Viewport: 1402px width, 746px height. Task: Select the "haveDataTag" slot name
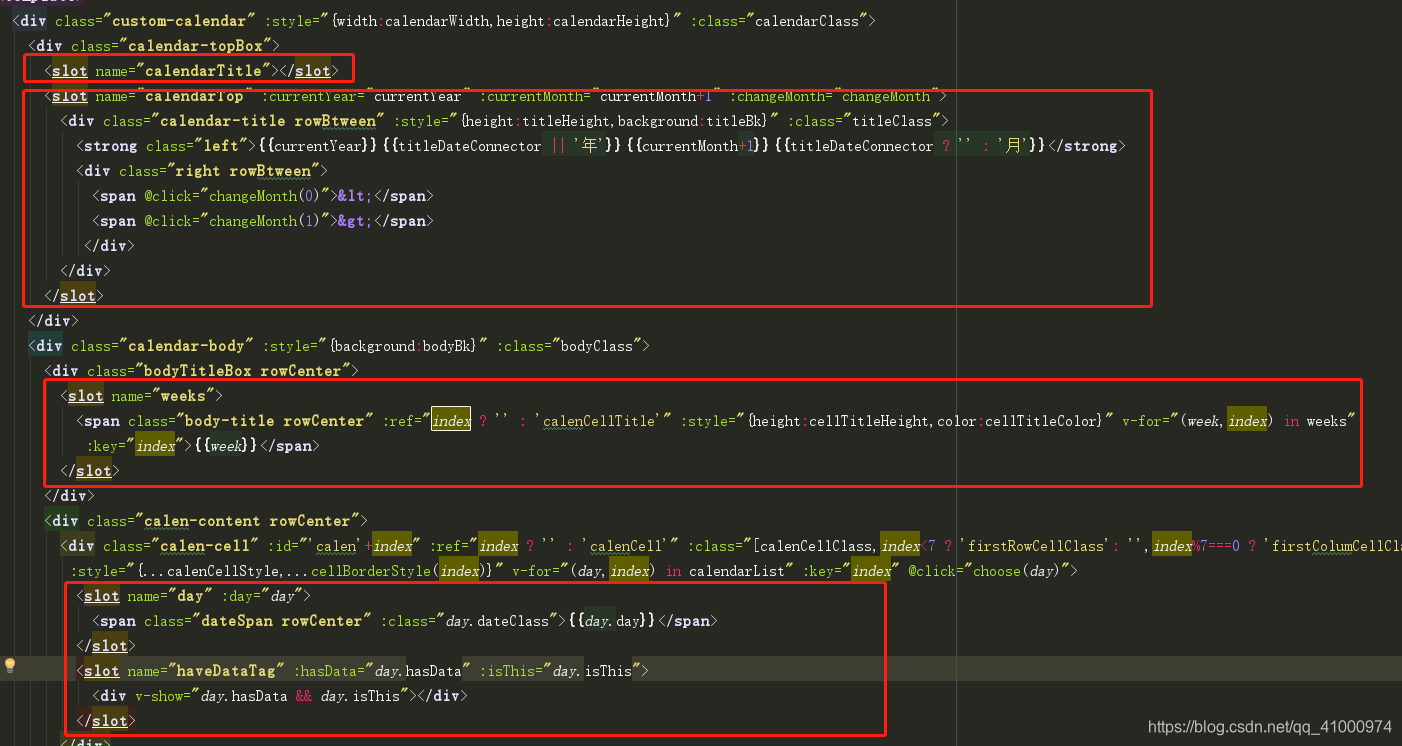[225, 671]
